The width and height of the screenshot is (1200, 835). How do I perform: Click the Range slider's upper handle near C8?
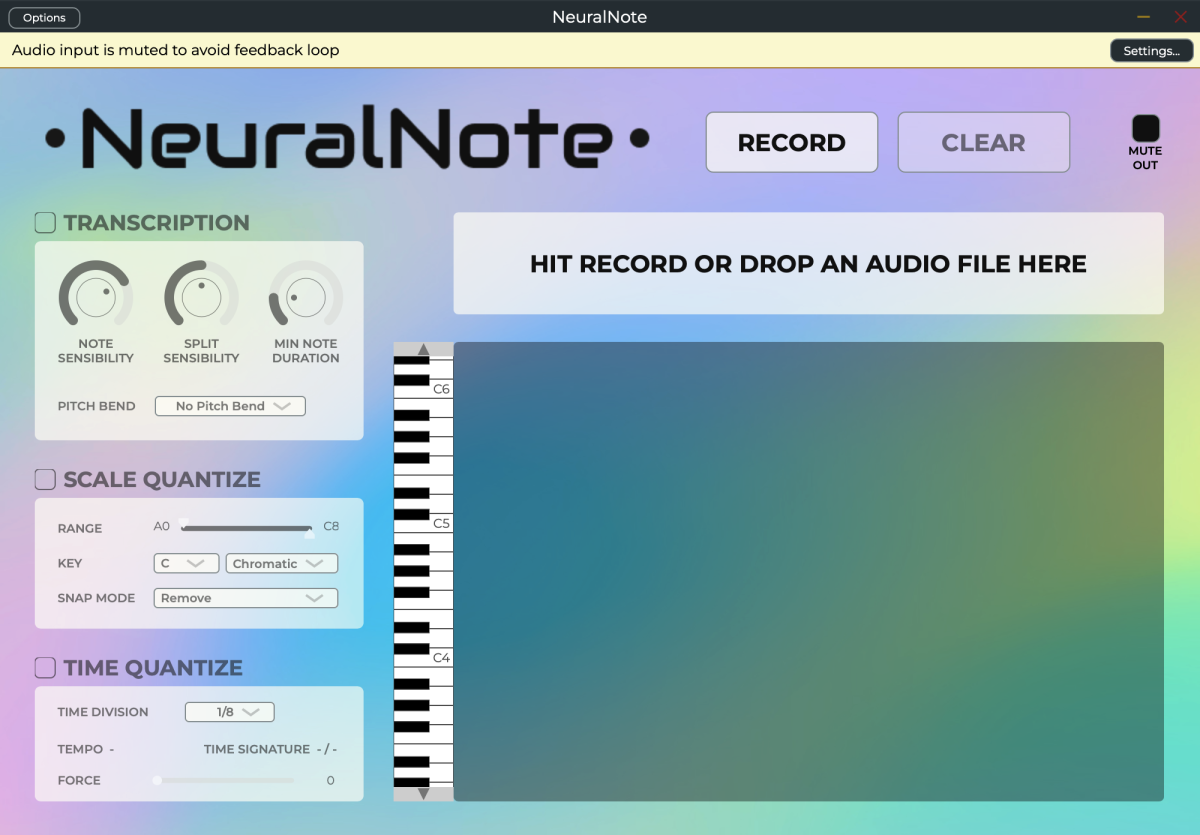point(309,532)
